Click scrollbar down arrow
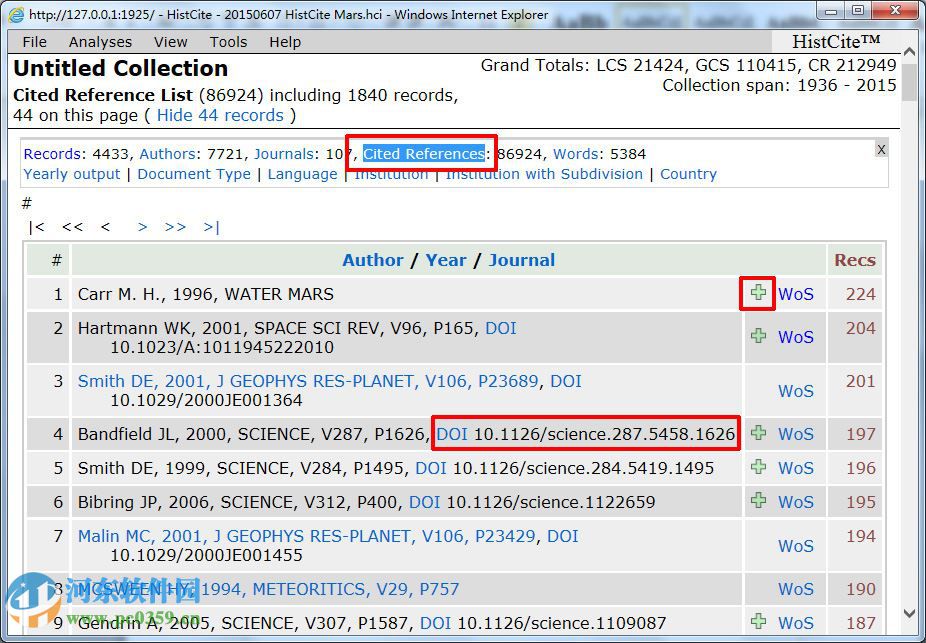This screenshot has width=926, height=643. click(x=910, y=615)
